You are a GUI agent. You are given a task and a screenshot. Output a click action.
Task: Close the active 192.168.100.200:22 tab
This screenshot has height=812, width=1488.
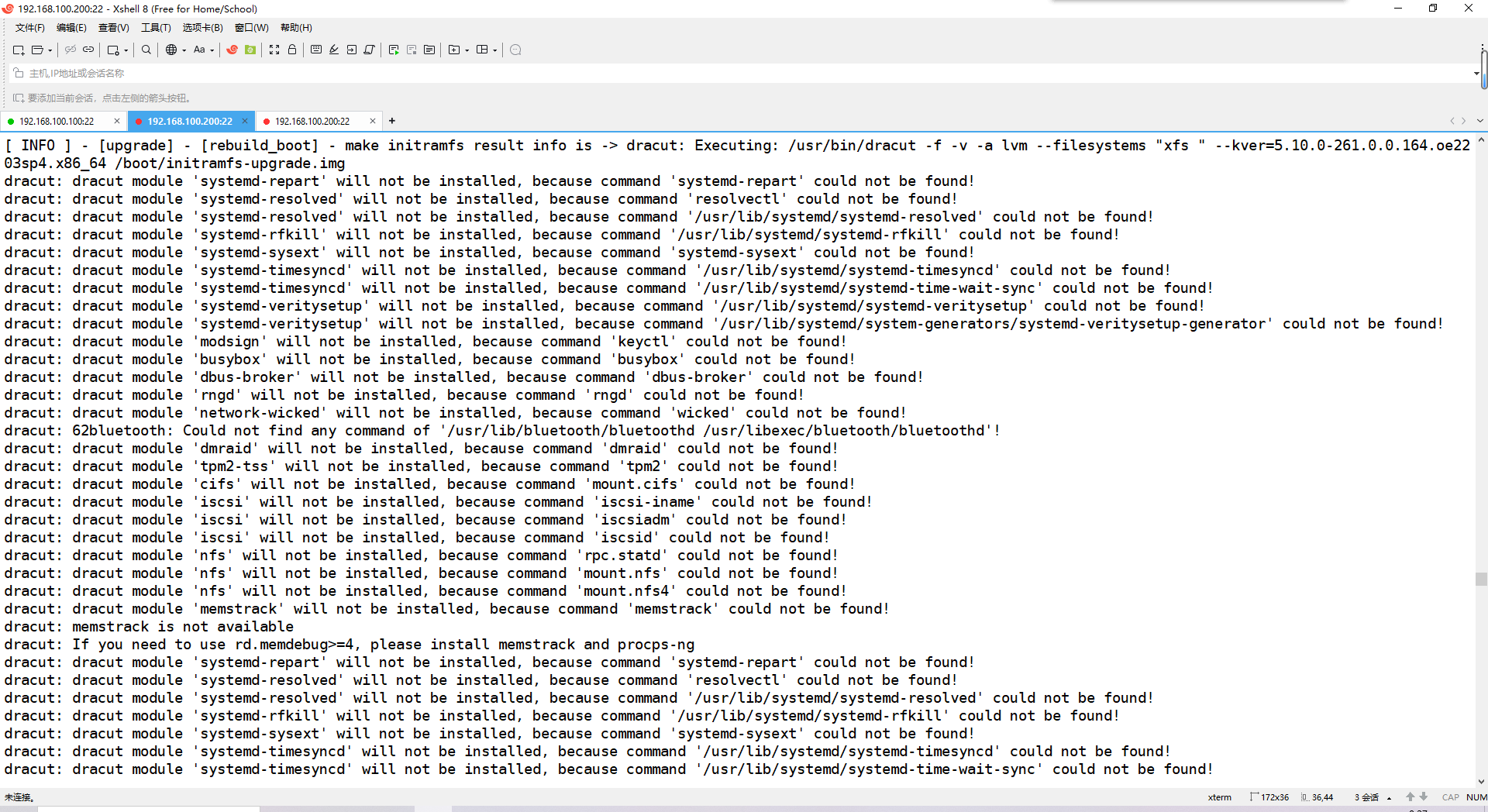pyautogui.click(x=245, y=121)
